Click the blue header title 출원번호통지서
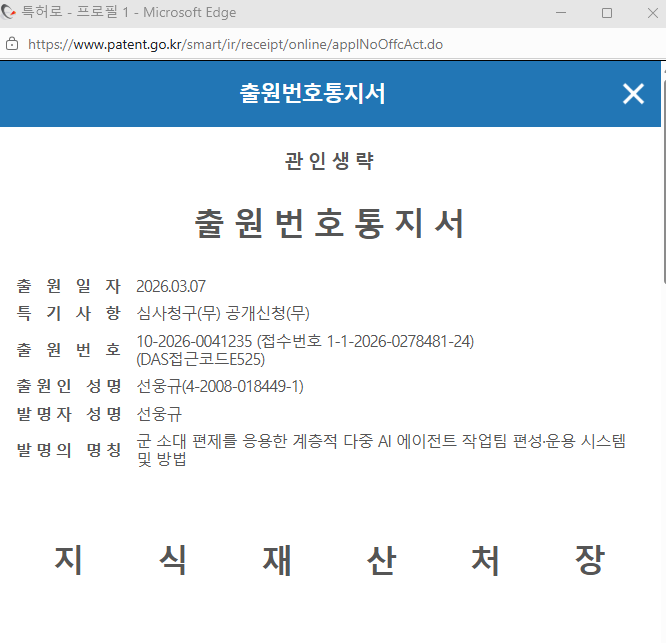 point(313,93)
